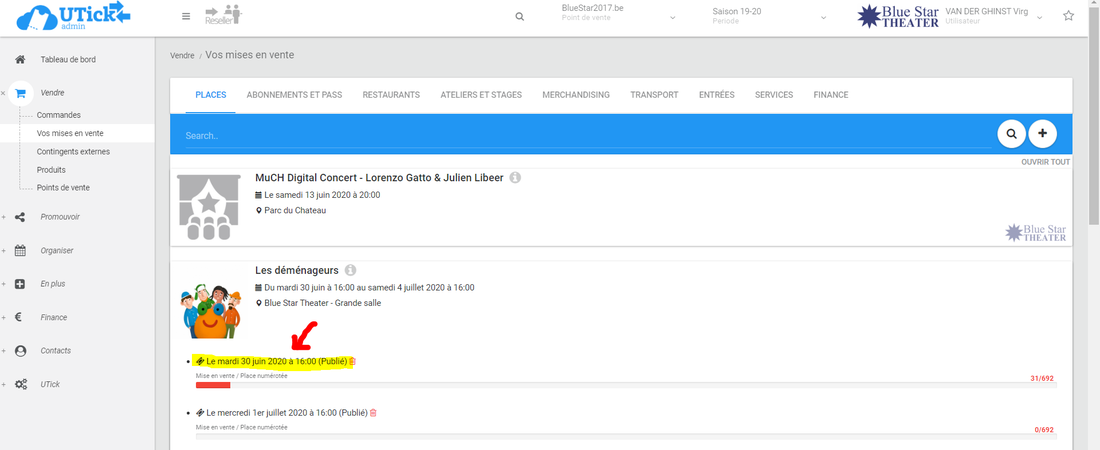Image resolution: width=1100 pixels, height=450 pixels.
Task: Click the round search button in blue bar
Action: [1012, 133]
